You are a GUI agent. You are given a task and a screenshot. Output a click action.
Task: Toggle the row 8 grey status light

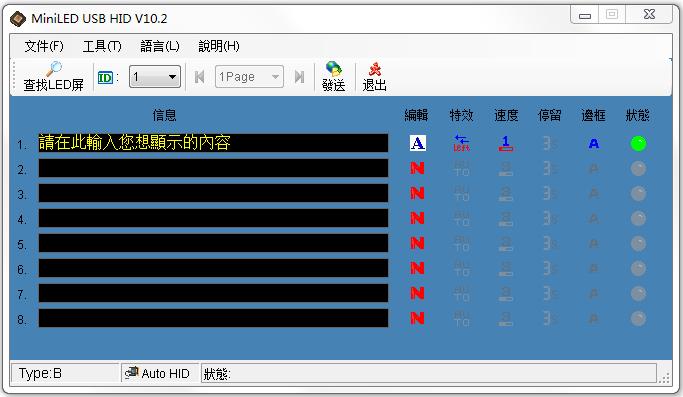[x=639, y=319]
